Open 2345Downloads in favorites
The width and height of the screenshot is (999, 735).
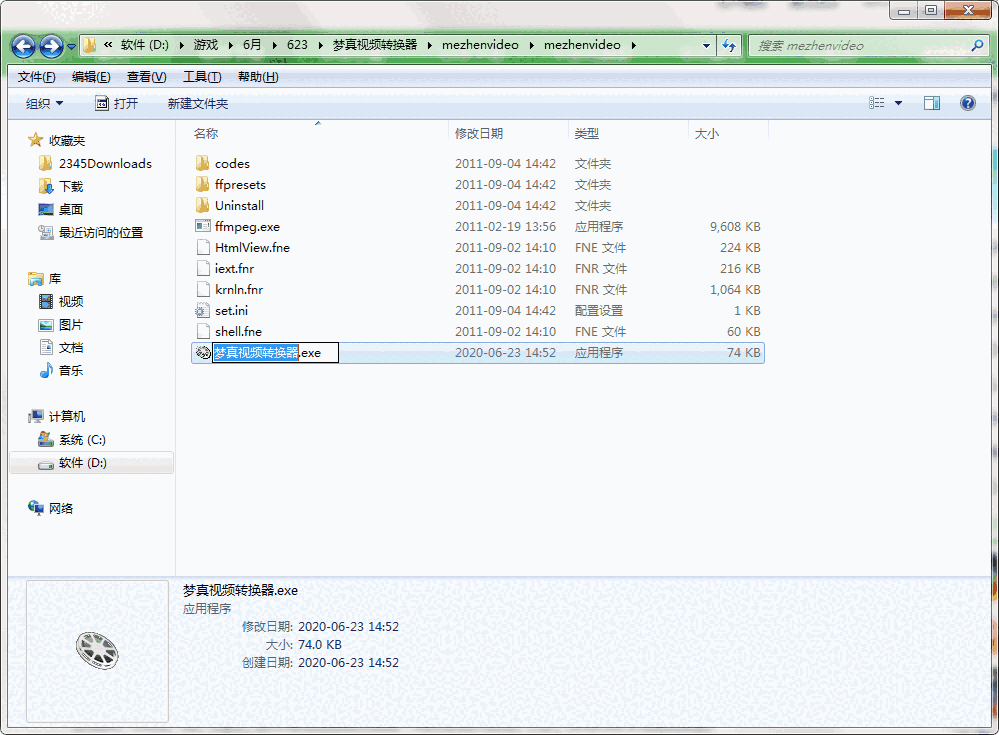pos(105,164)
